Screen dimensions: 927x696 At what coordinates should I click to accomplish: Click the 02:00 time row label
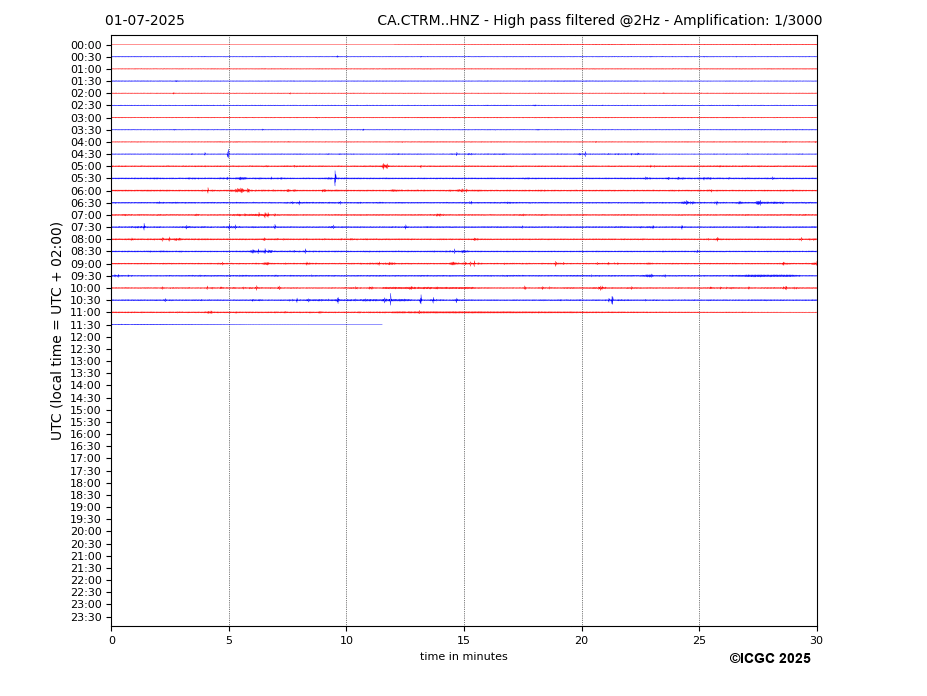click(x=86, y=93)
